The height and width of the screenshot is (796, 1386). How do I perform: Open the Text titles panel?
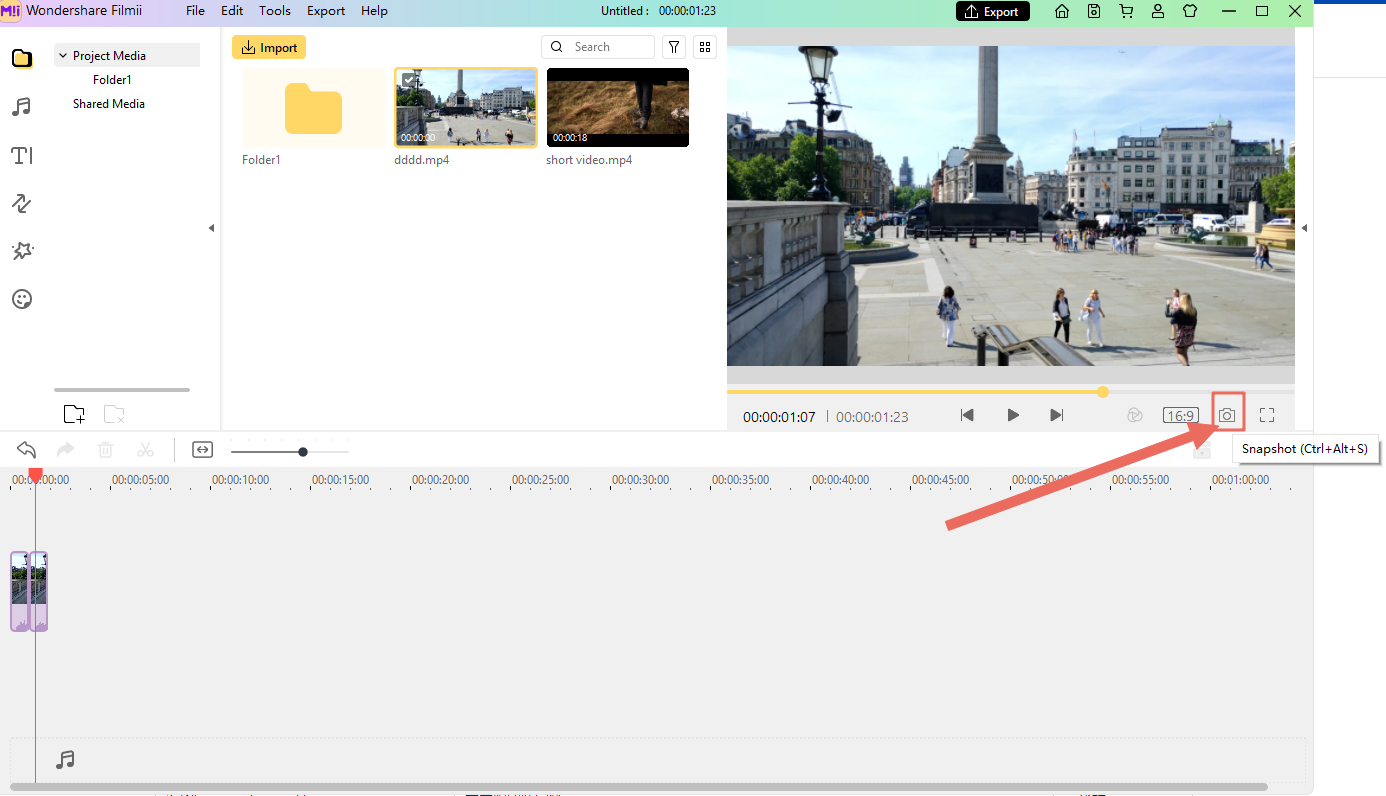(22, 155)
